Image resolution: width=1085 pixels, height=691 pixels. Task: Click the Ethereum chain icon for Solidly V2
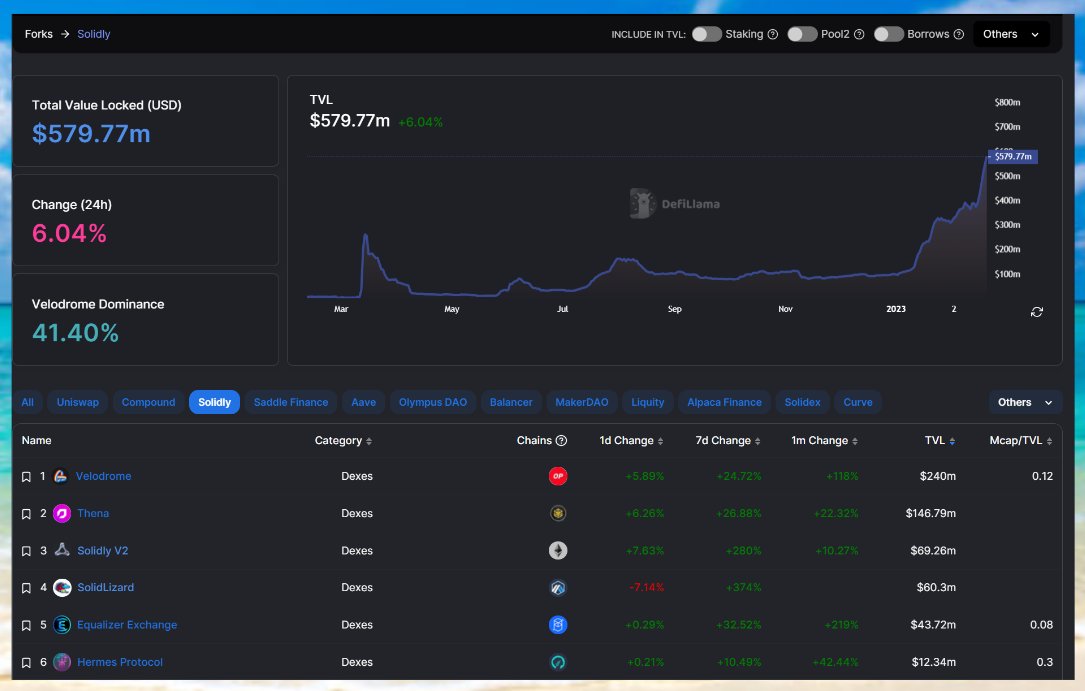point(558,551)
